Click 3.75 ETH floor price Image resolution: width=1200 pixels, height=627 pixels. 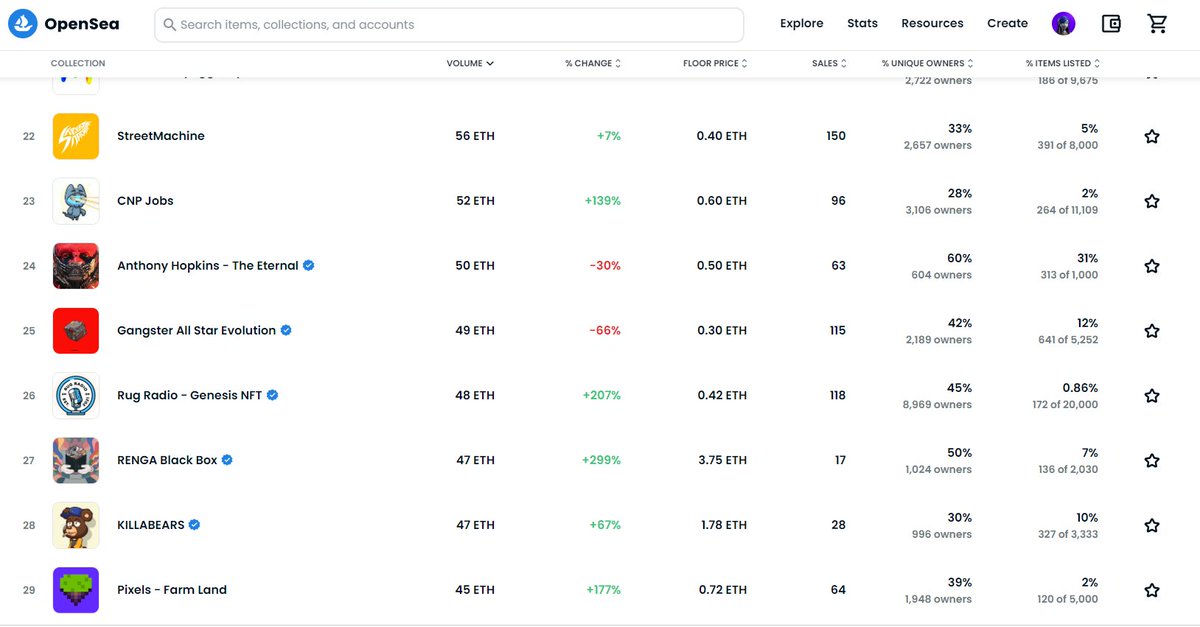tap(722, 461)
